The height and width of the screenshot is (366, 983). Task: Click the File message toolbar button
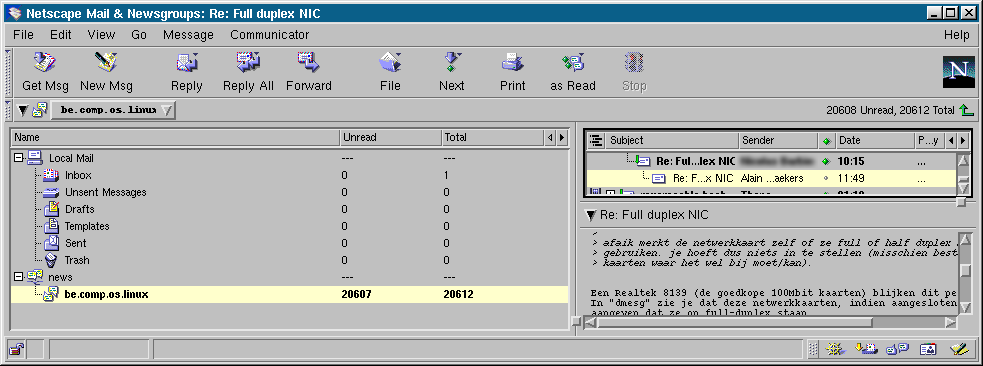(x=390, y=72)
